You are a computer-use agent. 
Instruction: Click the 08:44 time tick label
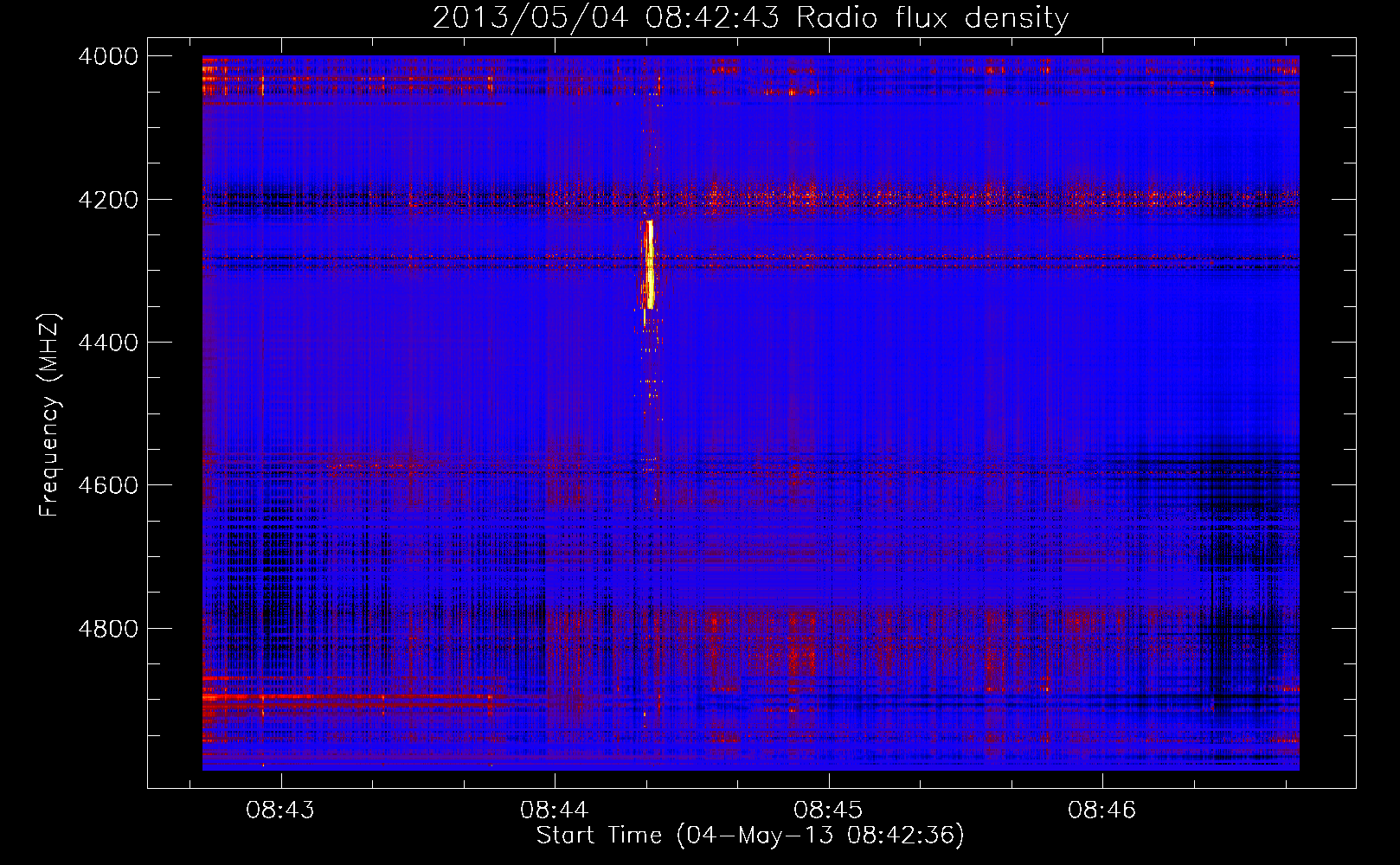tap(554, 811)
